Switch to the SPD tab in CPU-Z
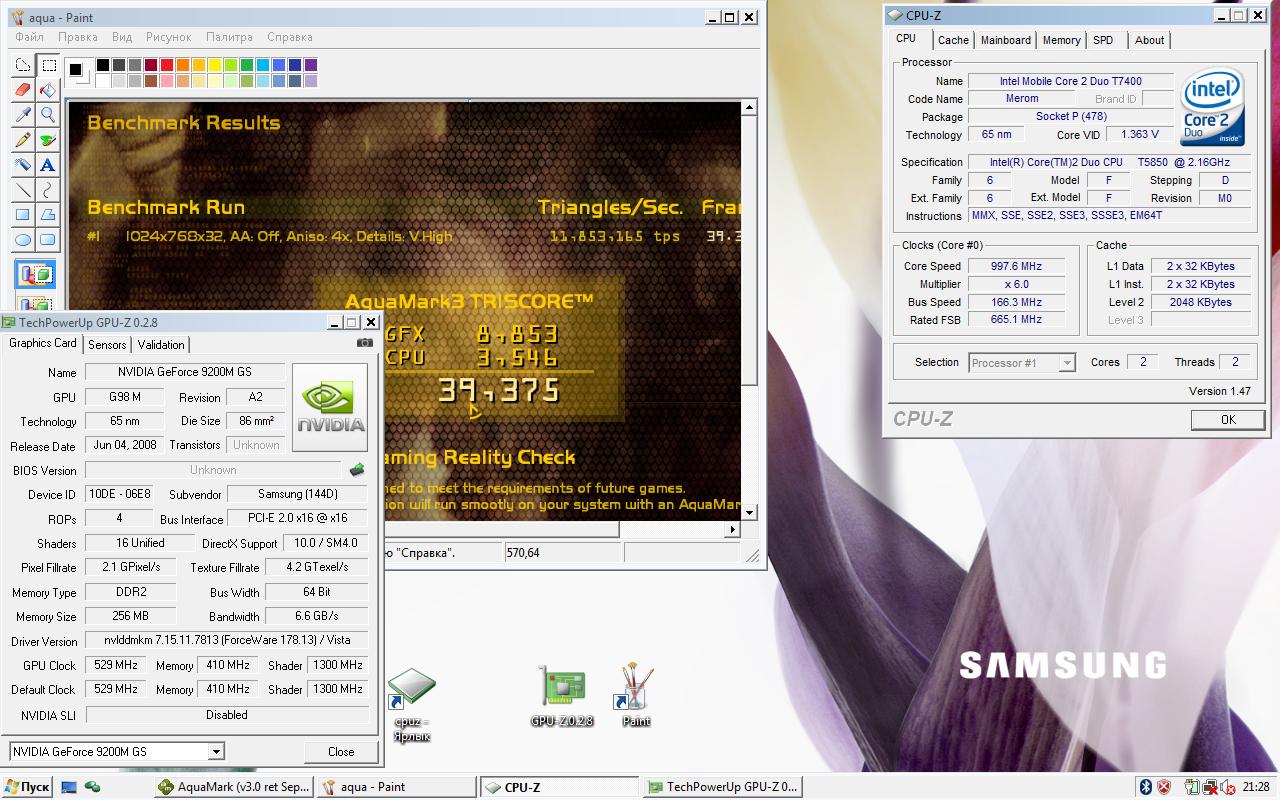Screen dimensions: 1280x800 click(1103, 40)
